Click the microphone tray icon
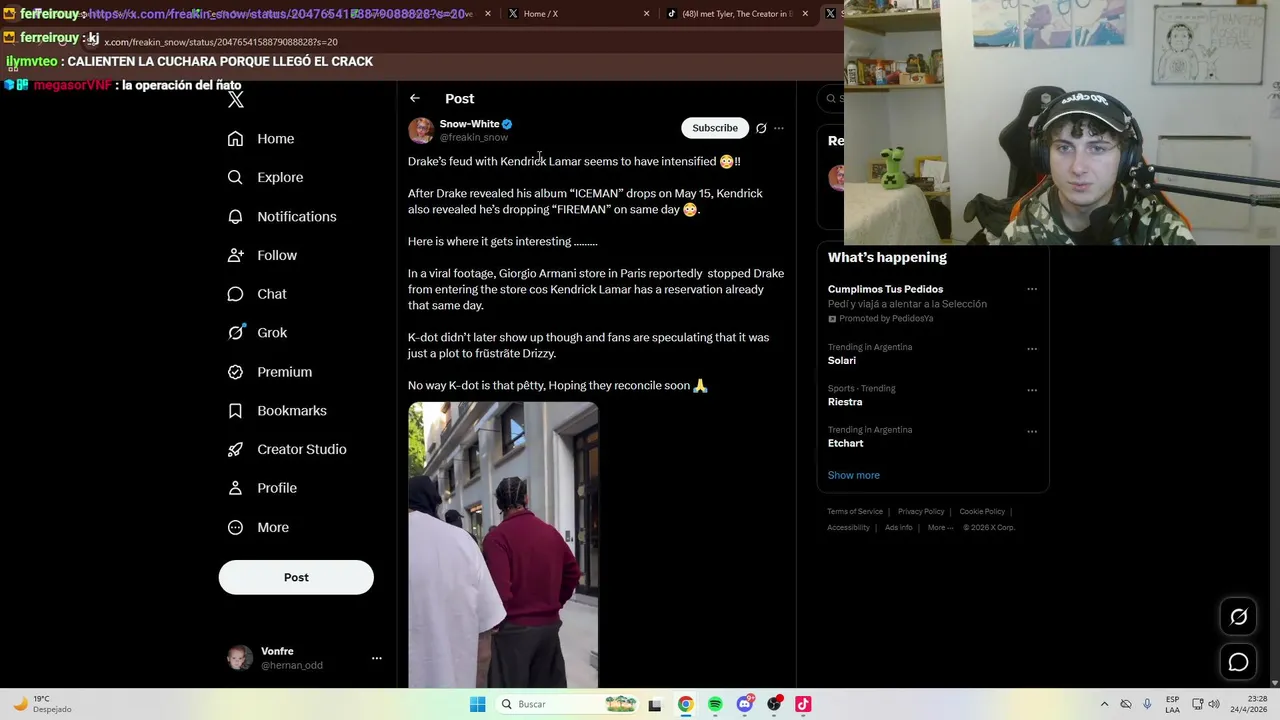 pyautogui.click(x=1147, y=704)
